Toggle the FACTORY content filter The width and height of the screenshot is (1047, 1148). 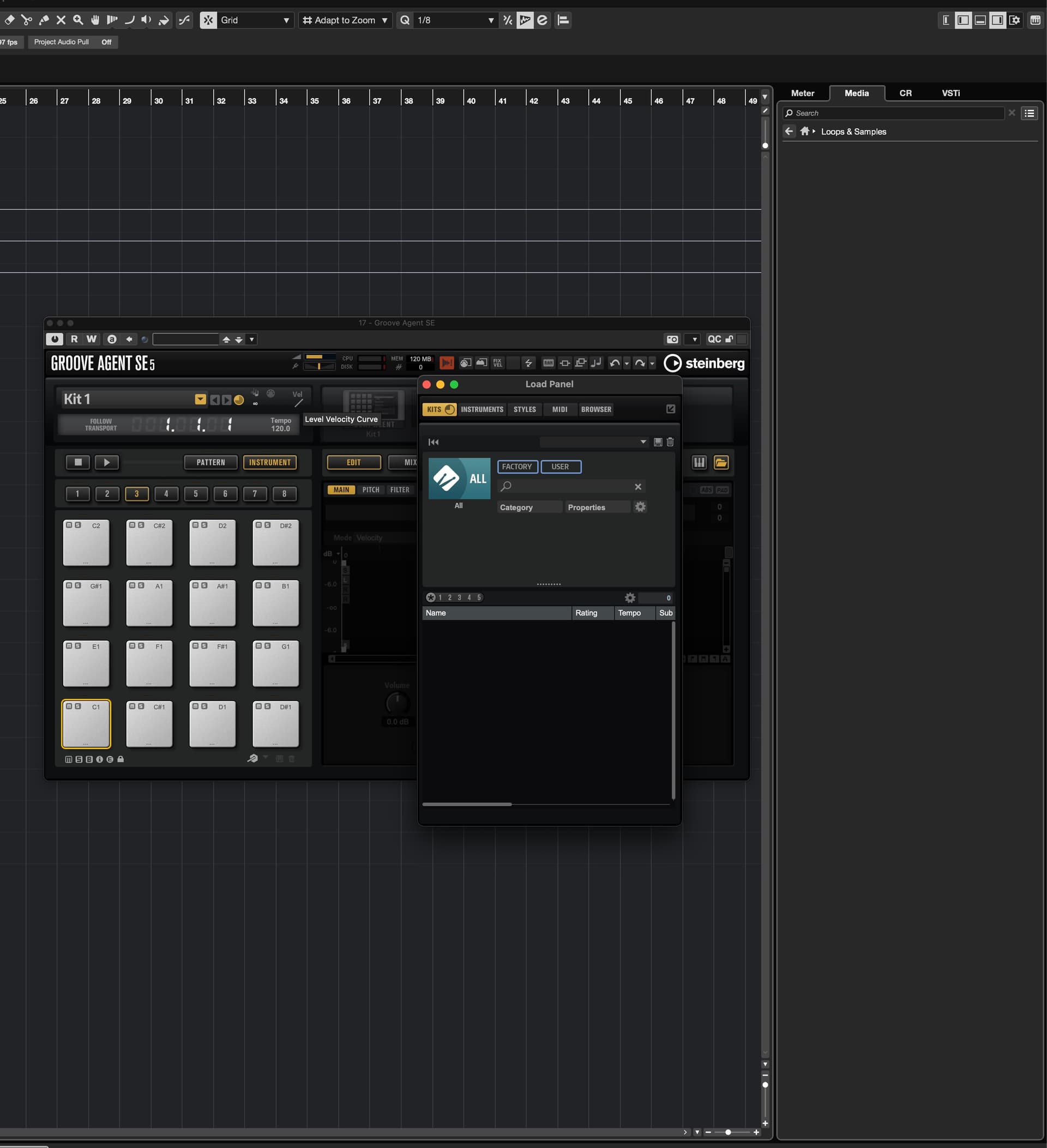[516, 467]
